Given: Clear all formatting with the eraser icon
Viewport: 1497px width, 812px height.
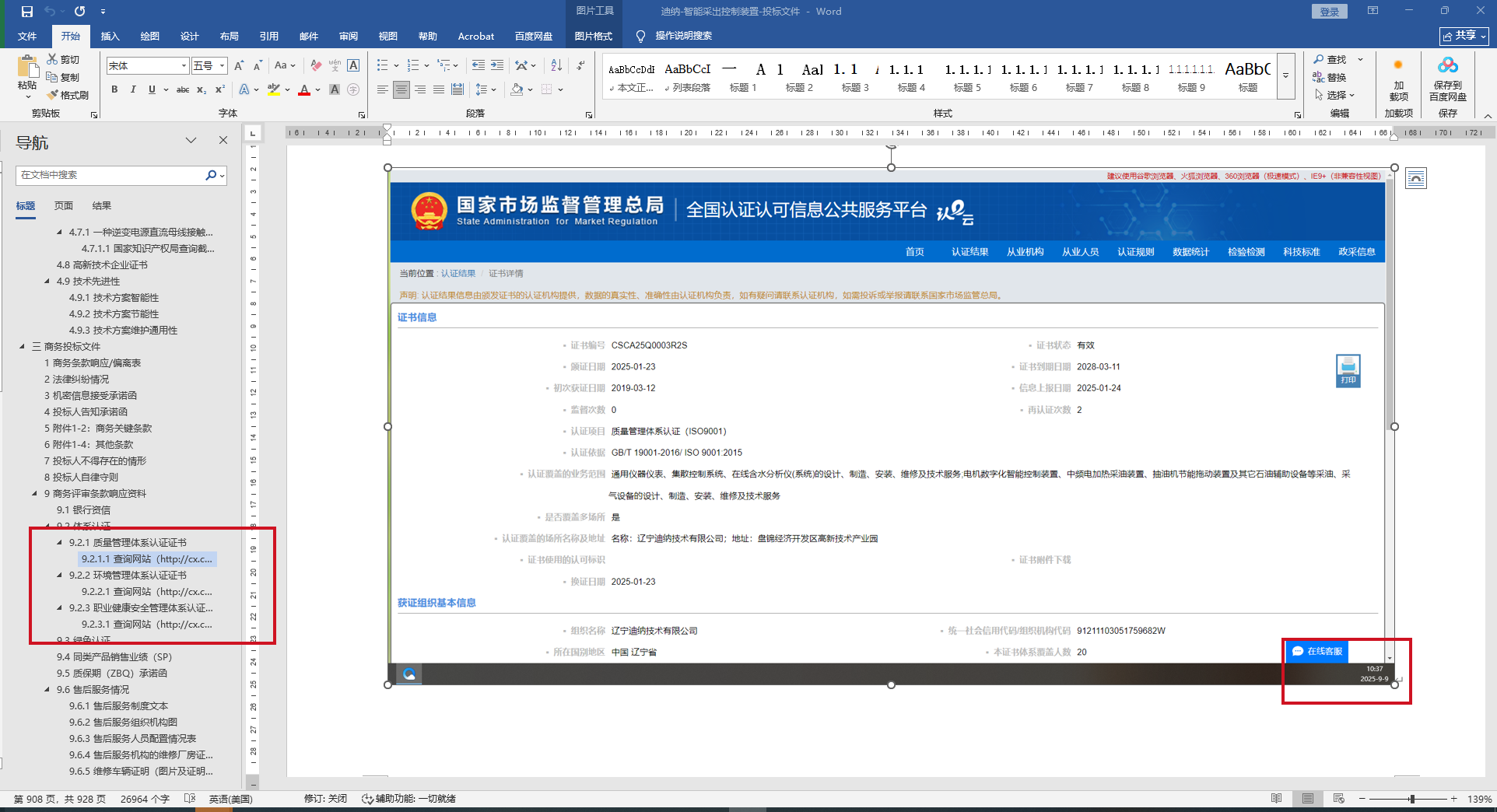Looking at the screenshot, I should click(316, 66).
